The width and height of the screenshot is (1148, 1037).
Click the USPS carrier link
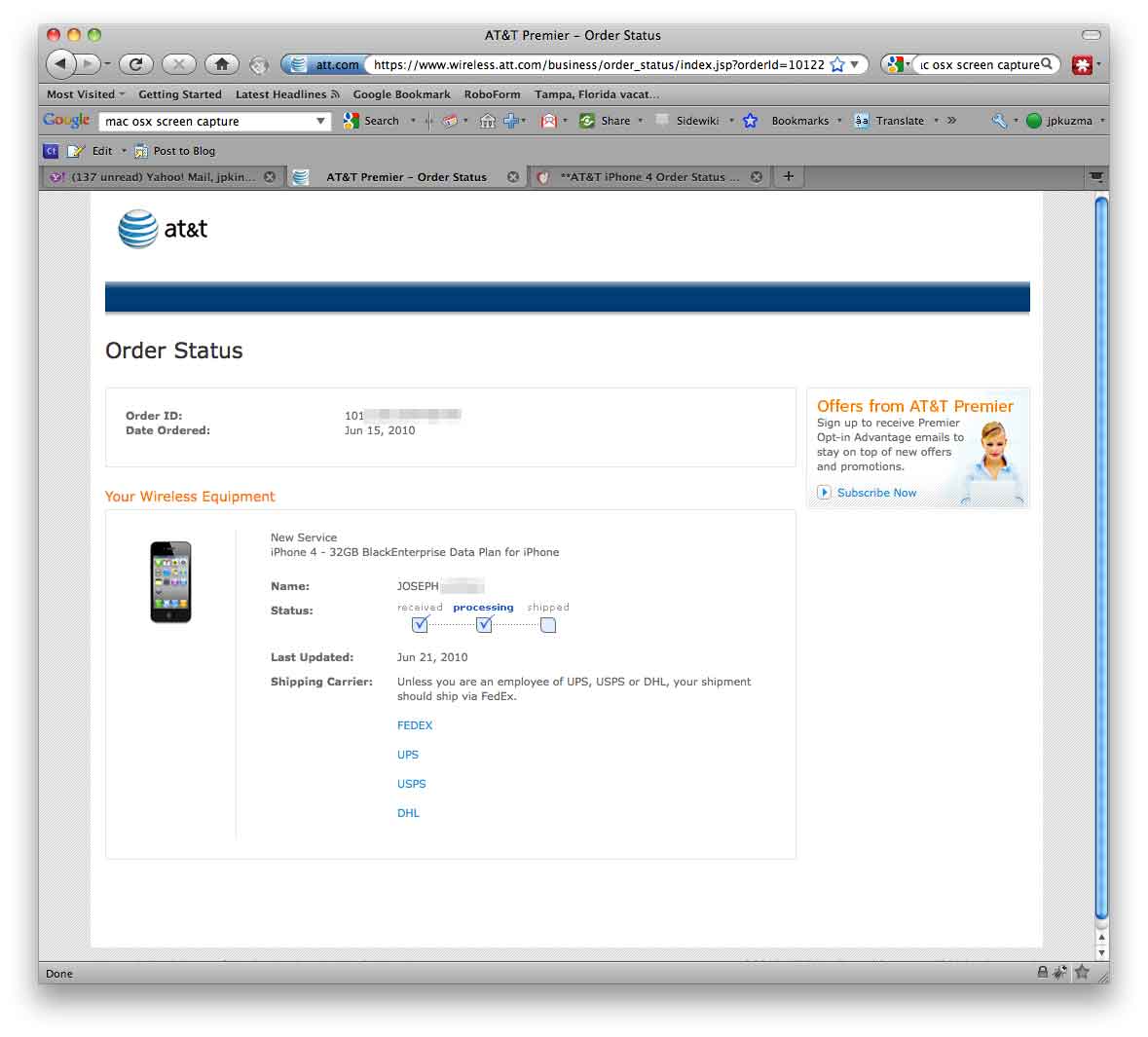click(x=412, y=784)
